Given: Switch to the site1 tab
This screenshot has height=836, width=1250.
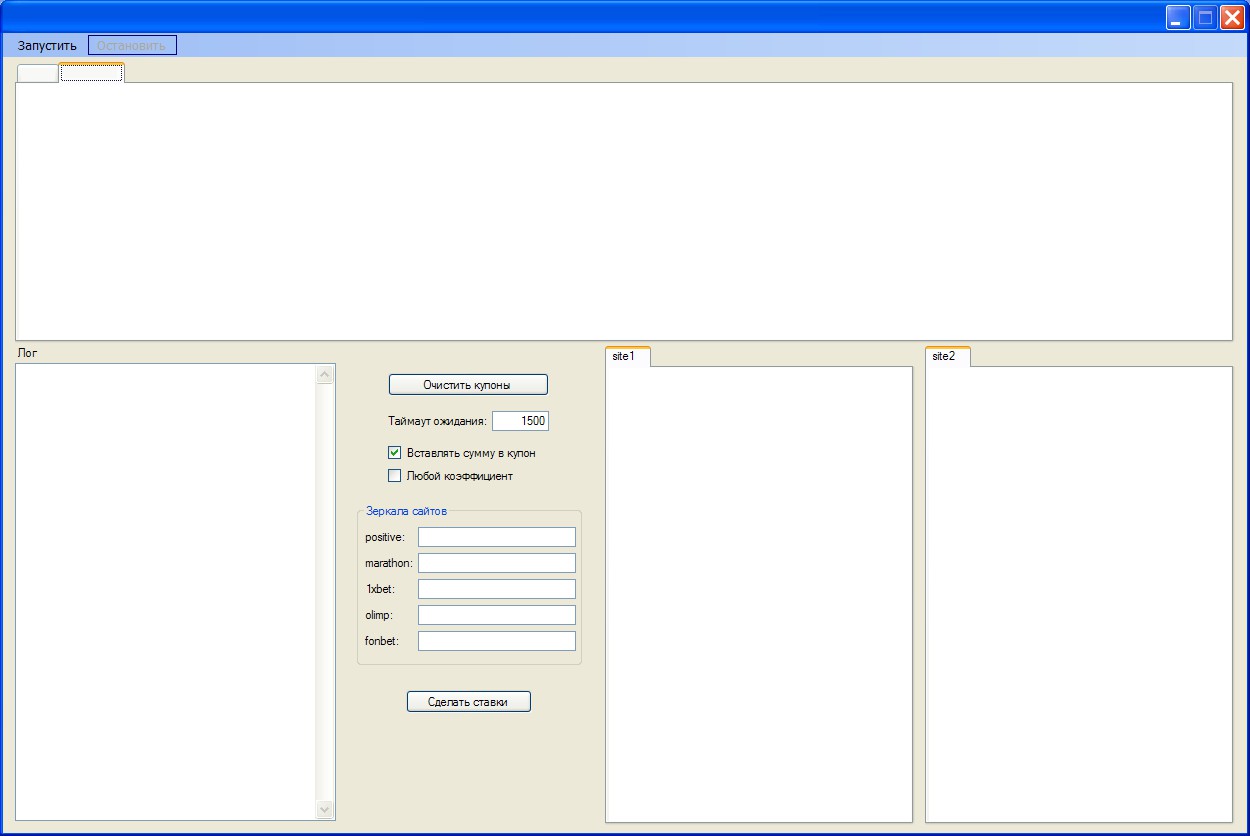Looking at the screenshot, I should click(628, 356).
